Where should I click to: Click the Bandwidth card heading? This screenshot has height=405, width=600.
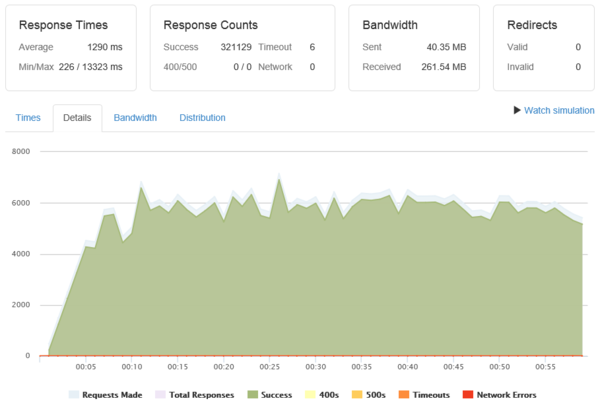tap(390, 25)
